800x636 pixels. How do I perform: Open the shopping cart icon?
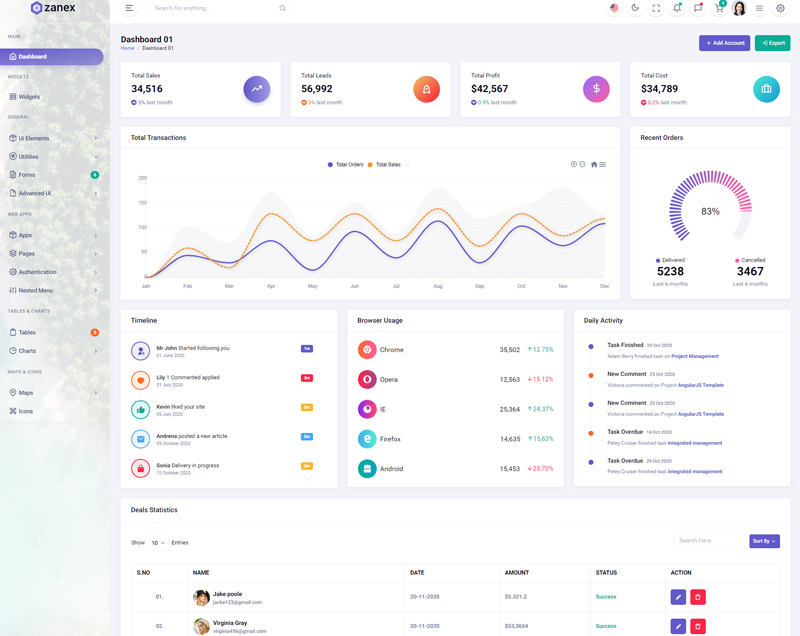point(718,8)
